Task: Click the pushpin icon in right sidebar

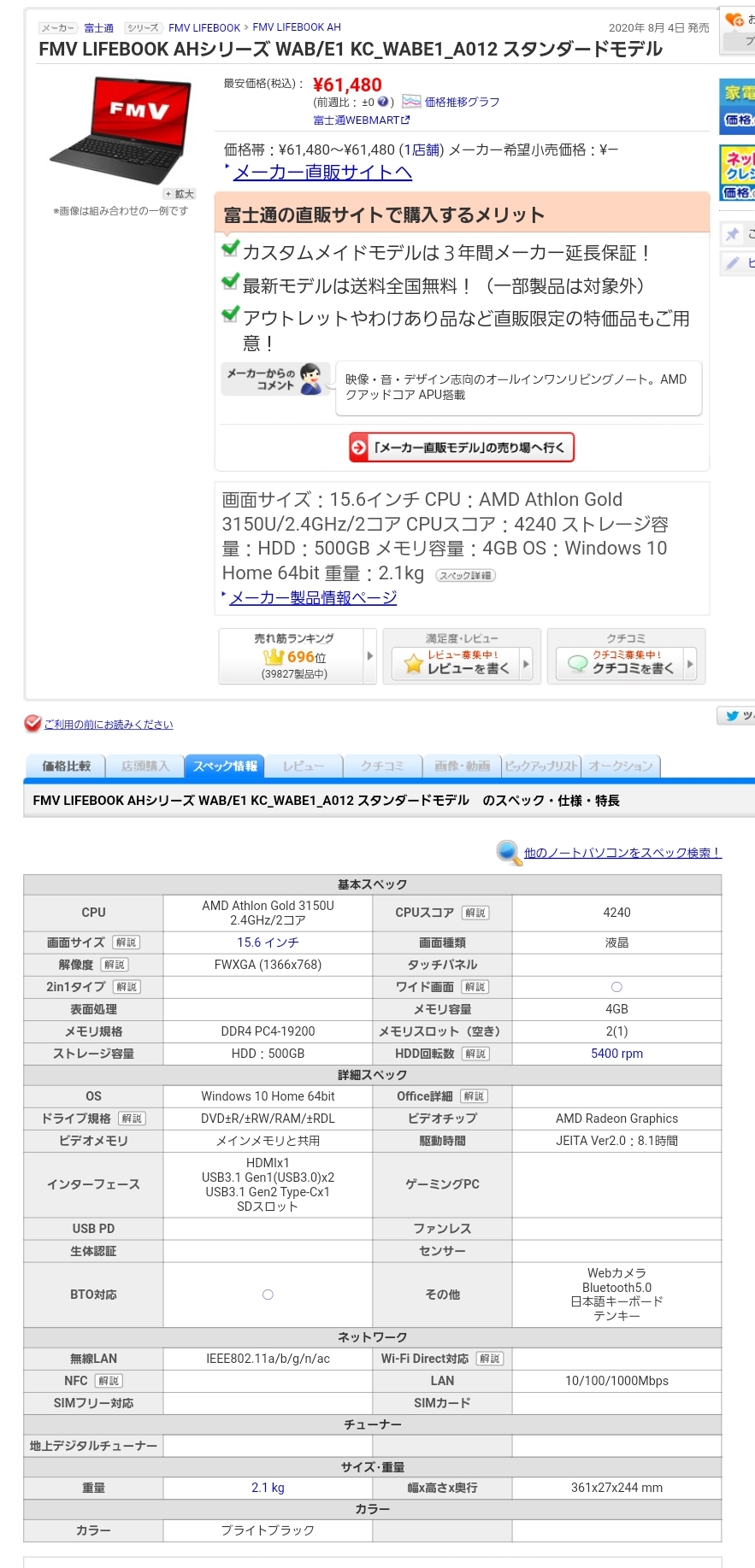Action: 733,233
